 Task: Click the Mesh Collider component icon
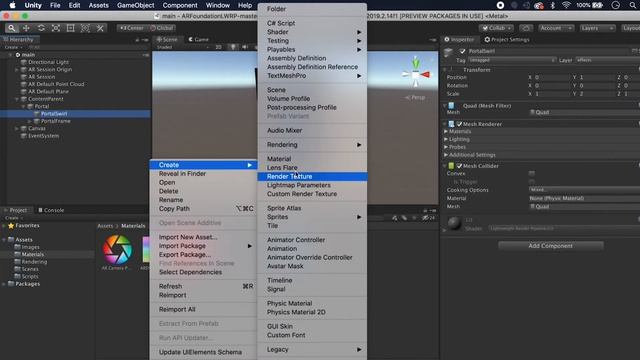coord(451,166)
